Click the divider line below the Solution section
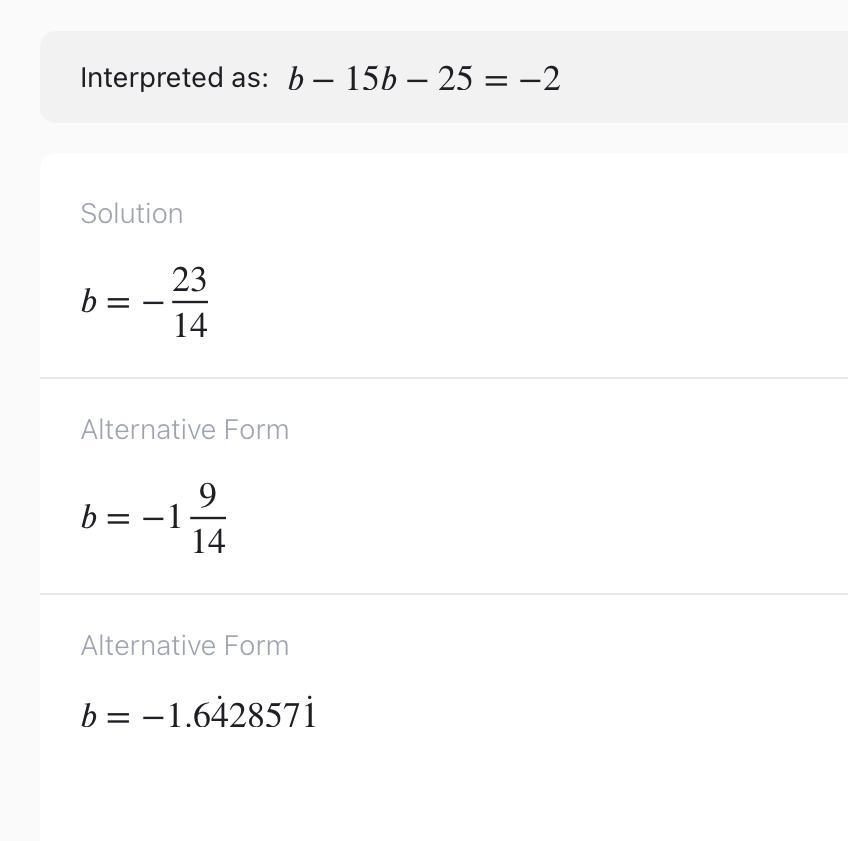The height and width of the screenshot is (841, 848). coord(444,378)
